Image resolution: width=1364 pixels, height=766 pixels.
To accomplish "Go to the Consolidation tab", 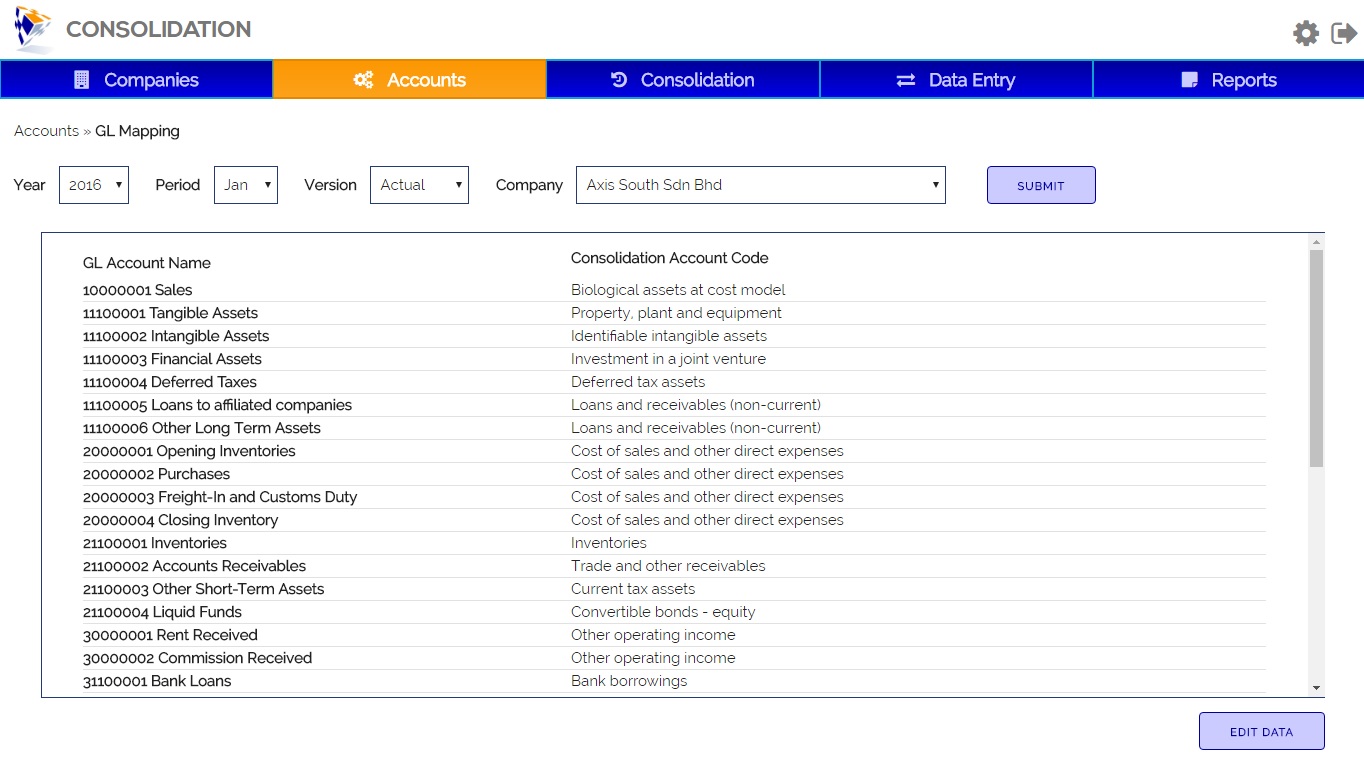I will pyautogui.click(x=683, y=80).
